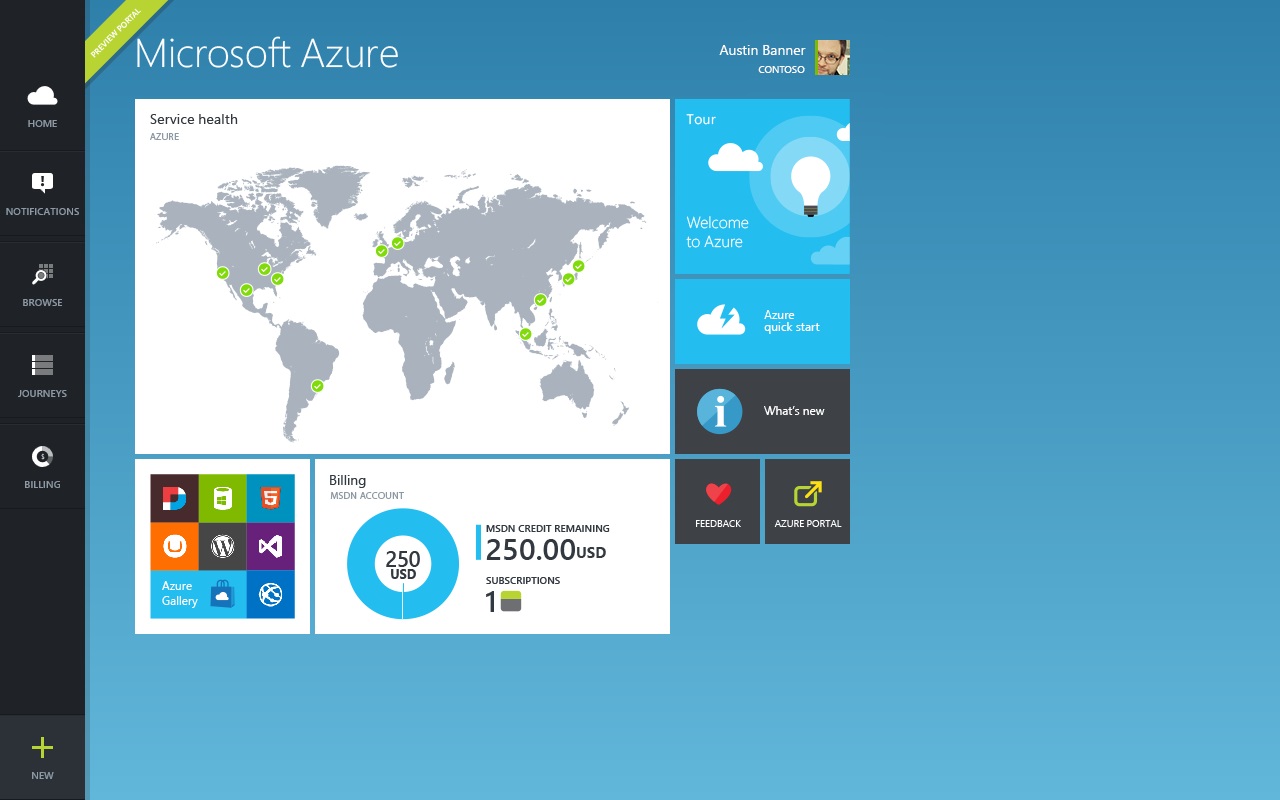Click the HTML5 icon in gallery tile
Viewport: 1280px width, 800px height.
tap(270, 498)
